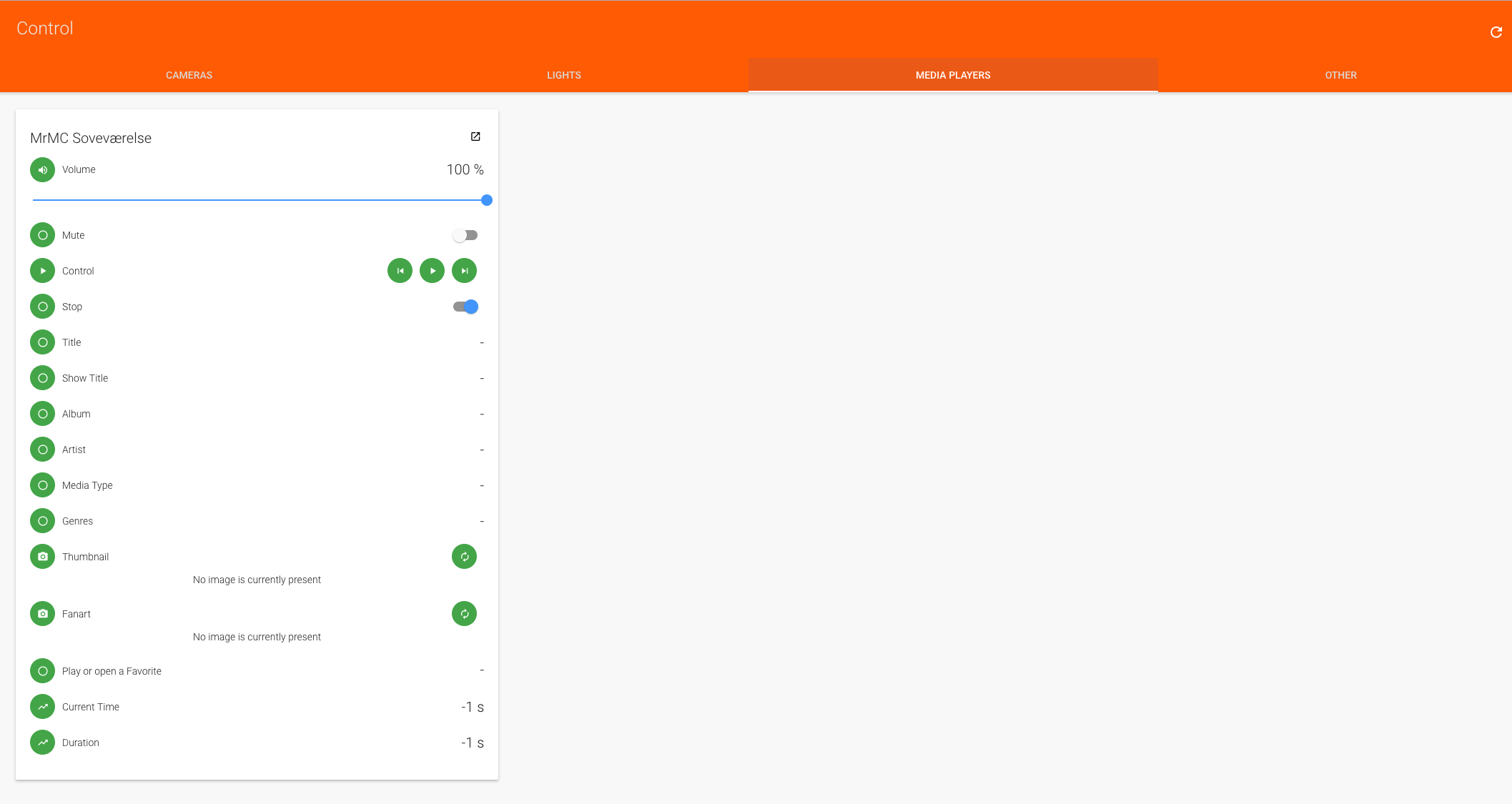Open MrMC Soveværelse in new window
Screen dimensions: 1512x804
[475, 137]
